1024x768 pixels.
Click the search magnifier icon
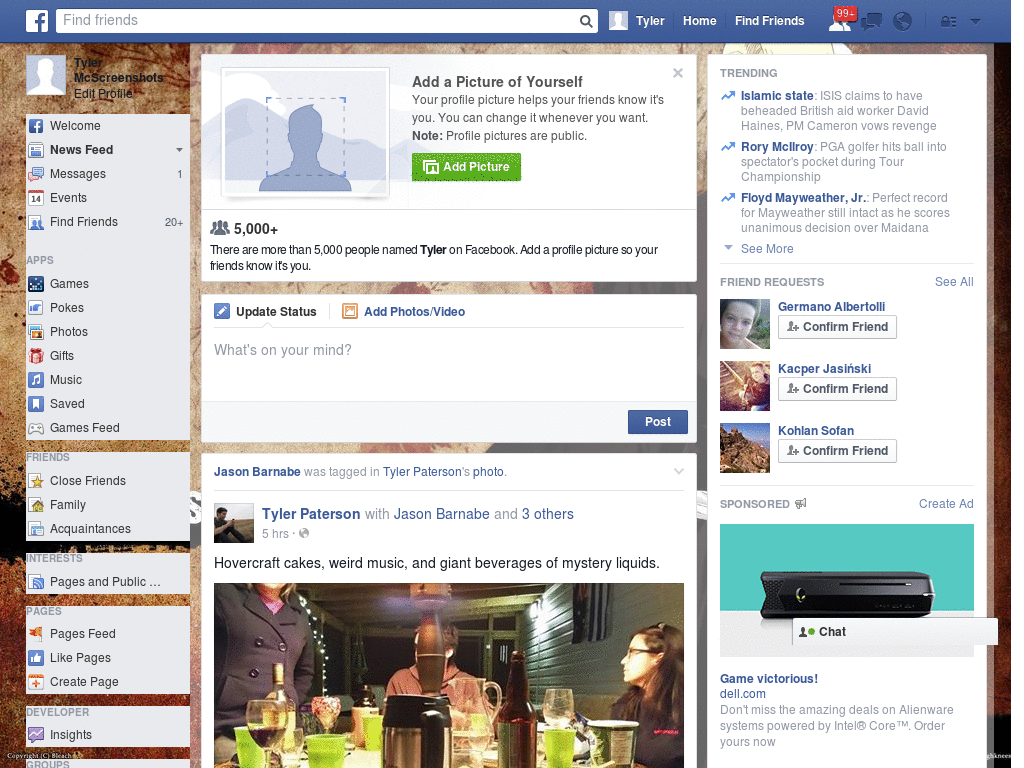(586, 22)
